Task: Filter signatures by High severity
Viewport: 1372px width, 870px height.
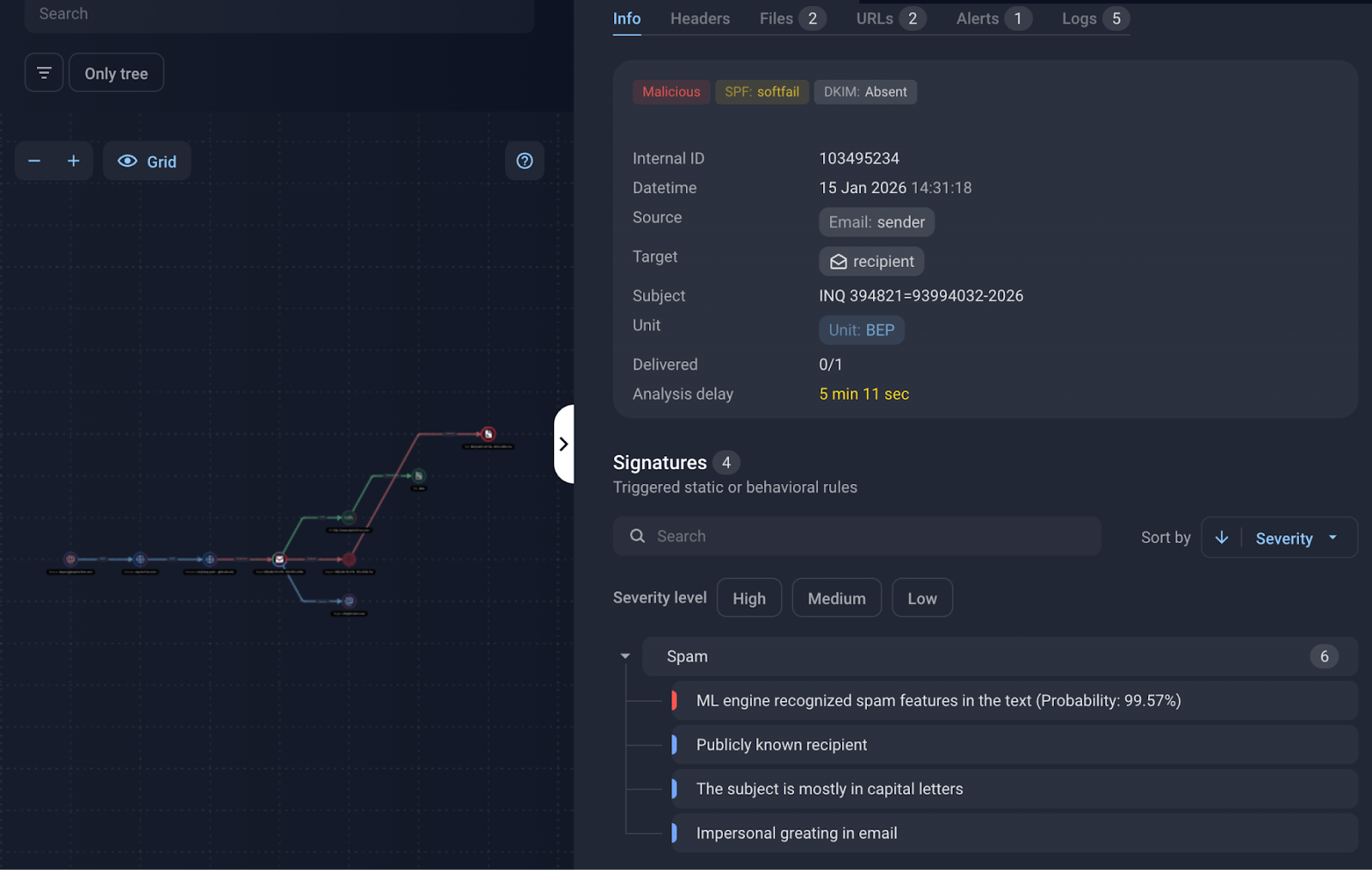Action: [x=749, y=597]
